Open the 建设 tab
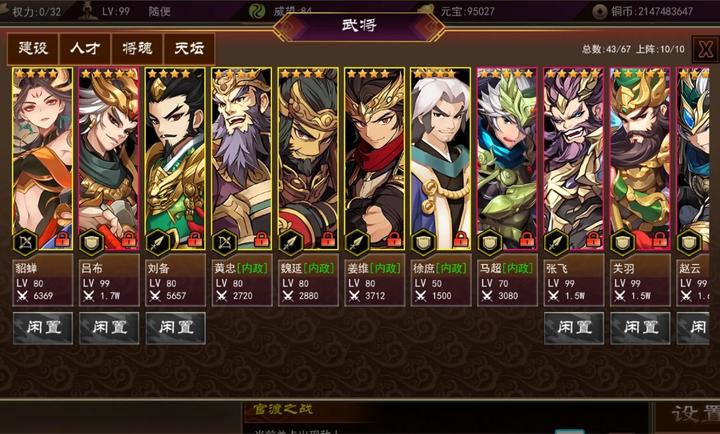This screenshot has width=720, height=434. (33, 48)
